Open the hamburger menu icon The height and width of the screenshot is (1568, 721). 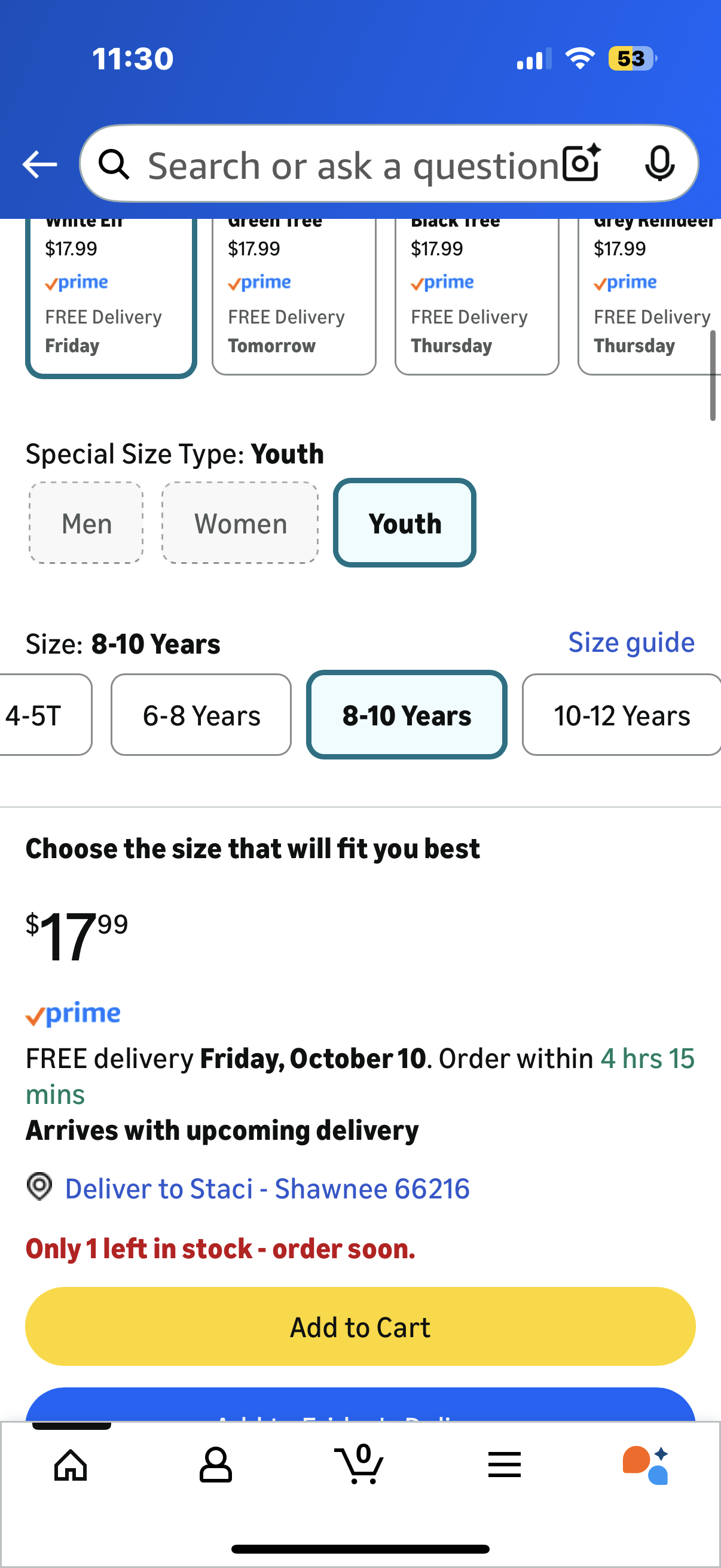pyautogui.click(x=505, y=1465)
